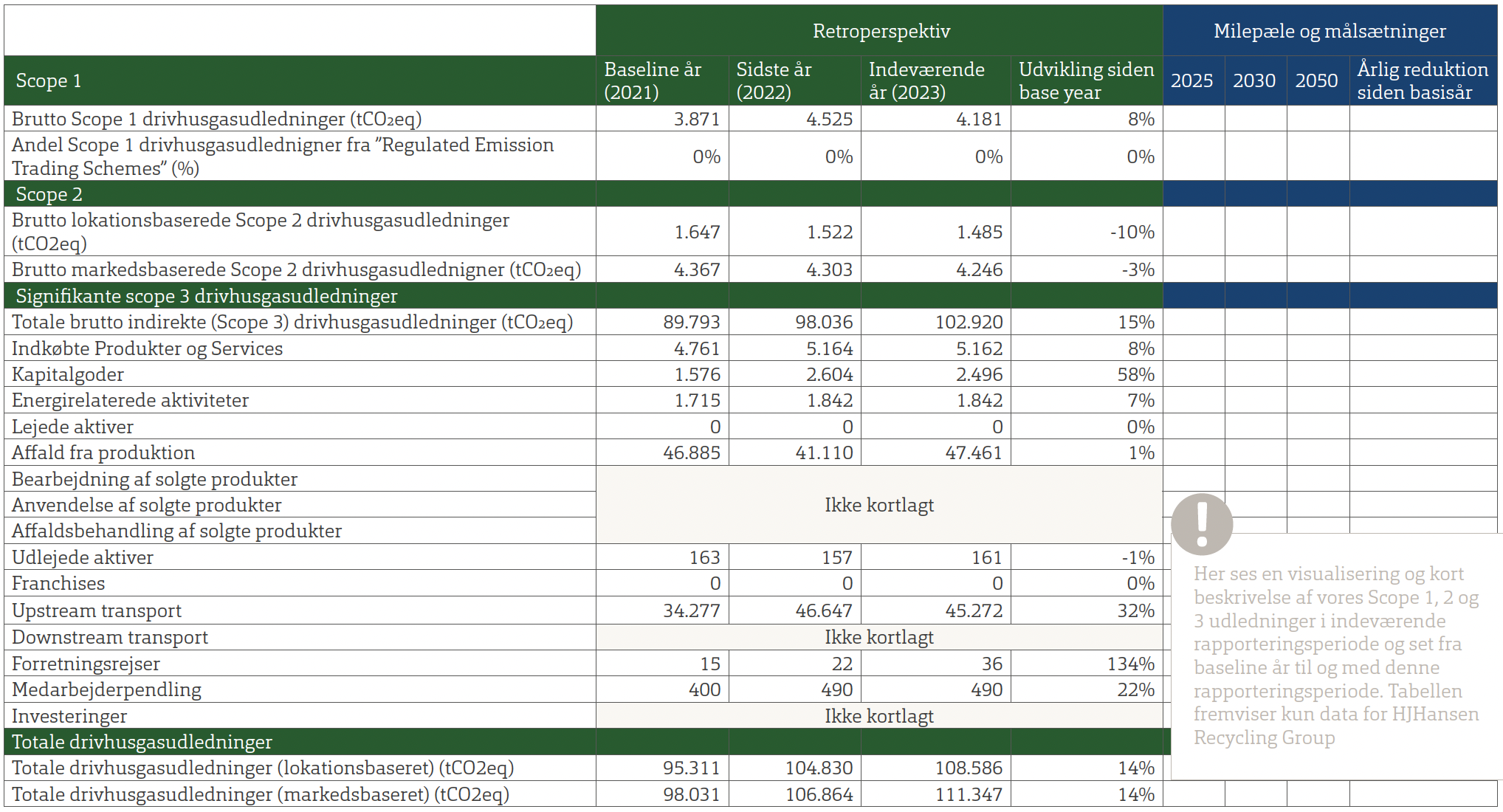Click the value 1.647 in Scope 2

697,232
